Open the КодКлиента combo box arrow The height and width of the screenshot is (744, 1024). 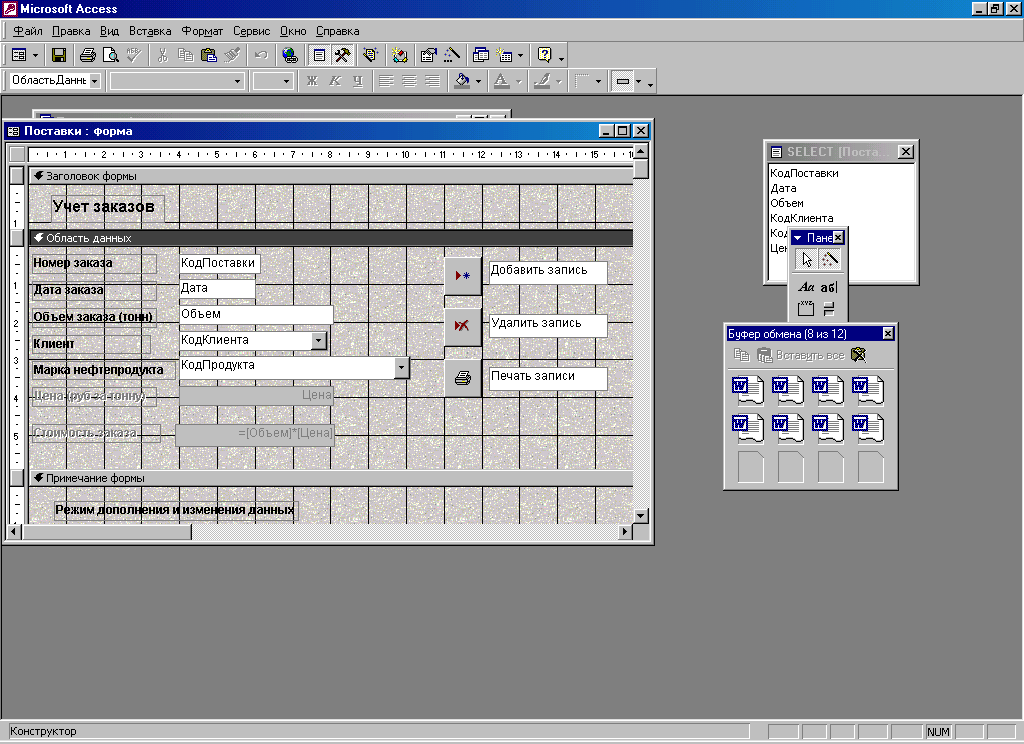coord(319,341)
